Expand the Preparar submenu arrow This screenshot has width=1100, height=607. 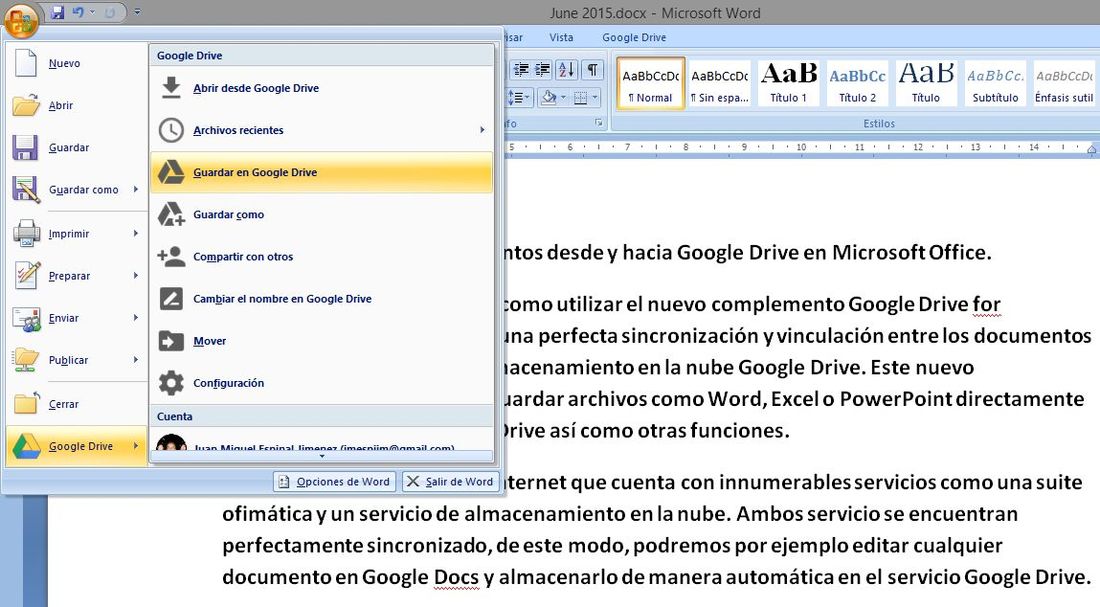click(x=136, y=276)
